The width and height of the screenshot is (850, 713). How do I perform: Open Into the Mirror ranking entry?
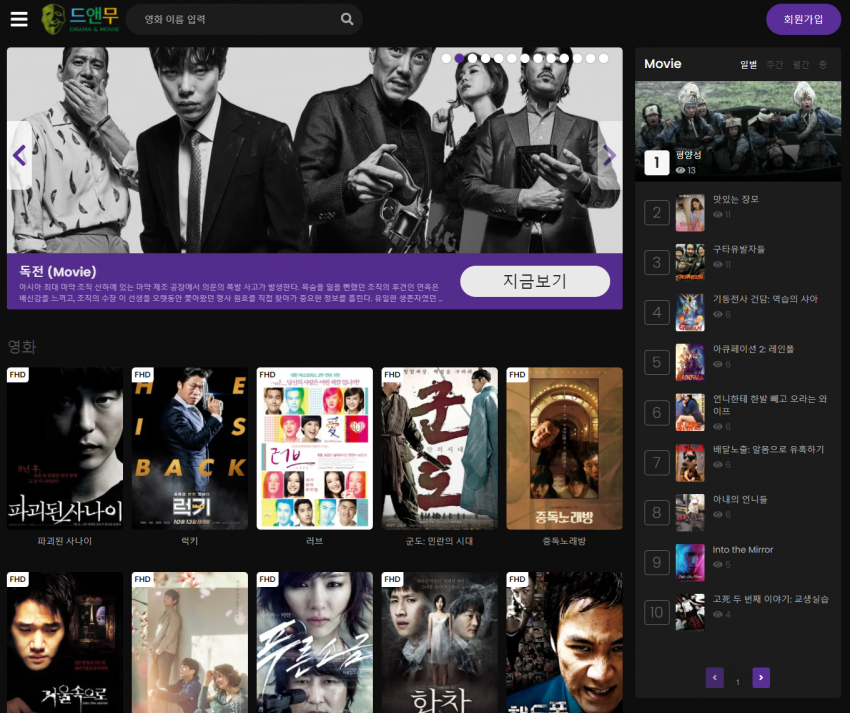(743, 549)
